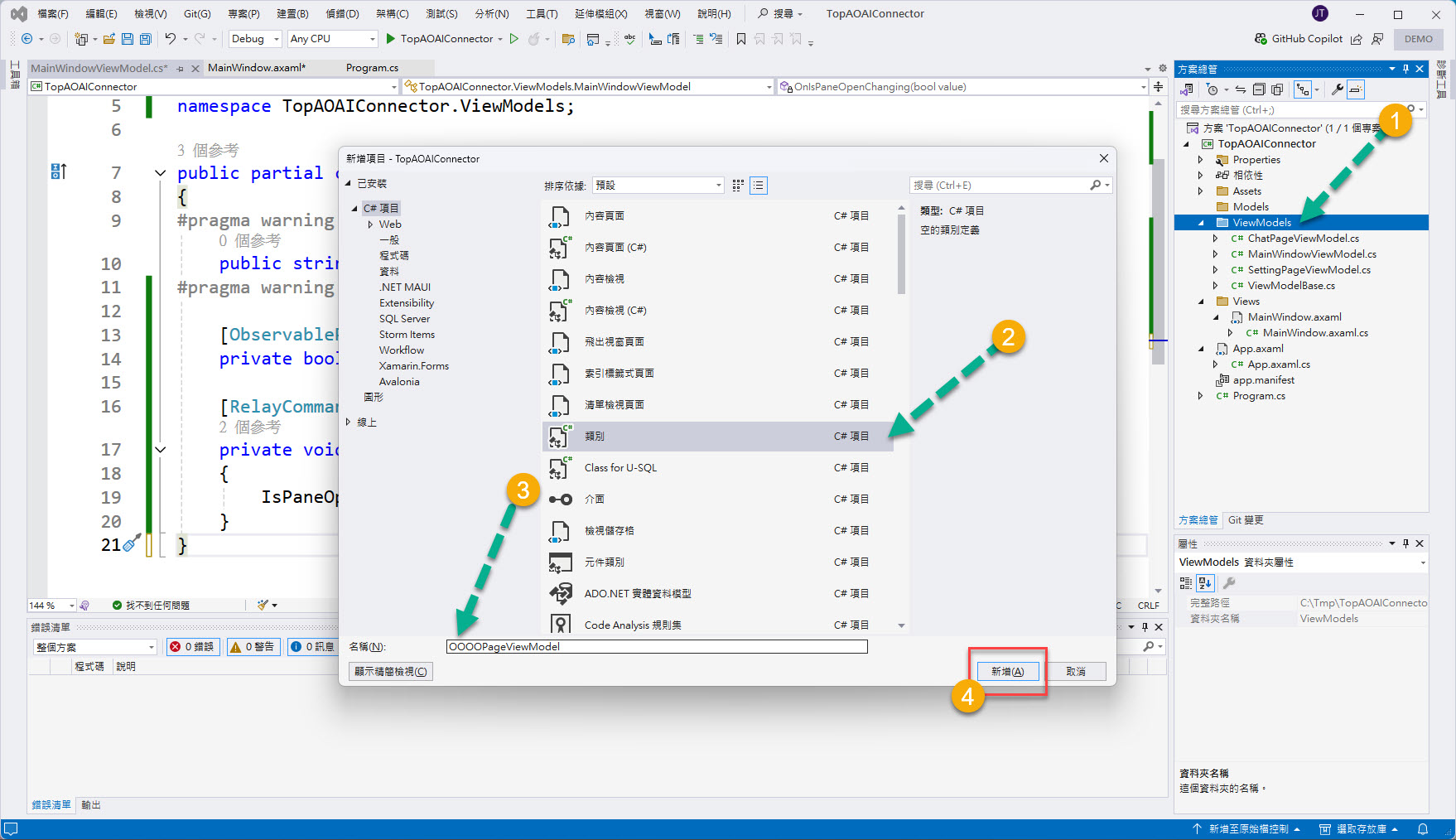Image resolution: width=1456 pixels, height=840 pixels.
Task: Toggle auto-hide pin on 方案總管 panel
Action: pyautogui.click(x=1405, y=69)
